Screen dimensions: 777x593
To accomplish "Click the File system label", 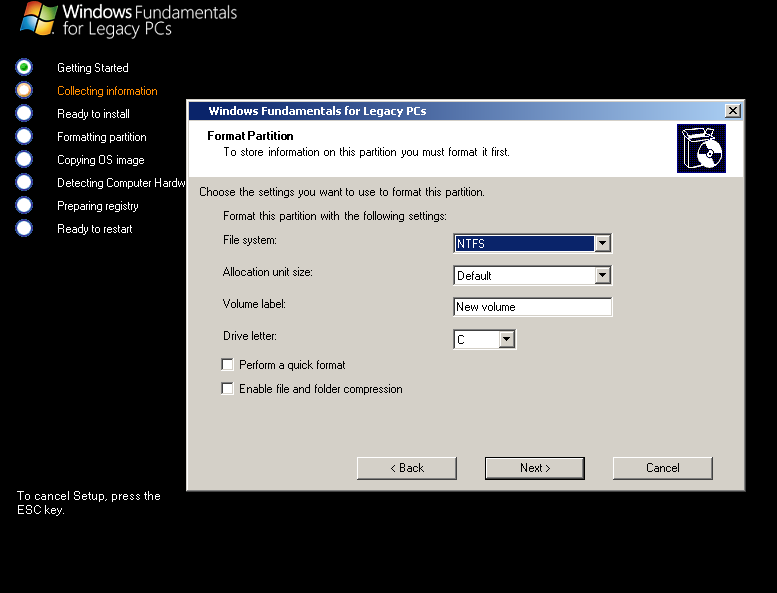I will point(250,240).
